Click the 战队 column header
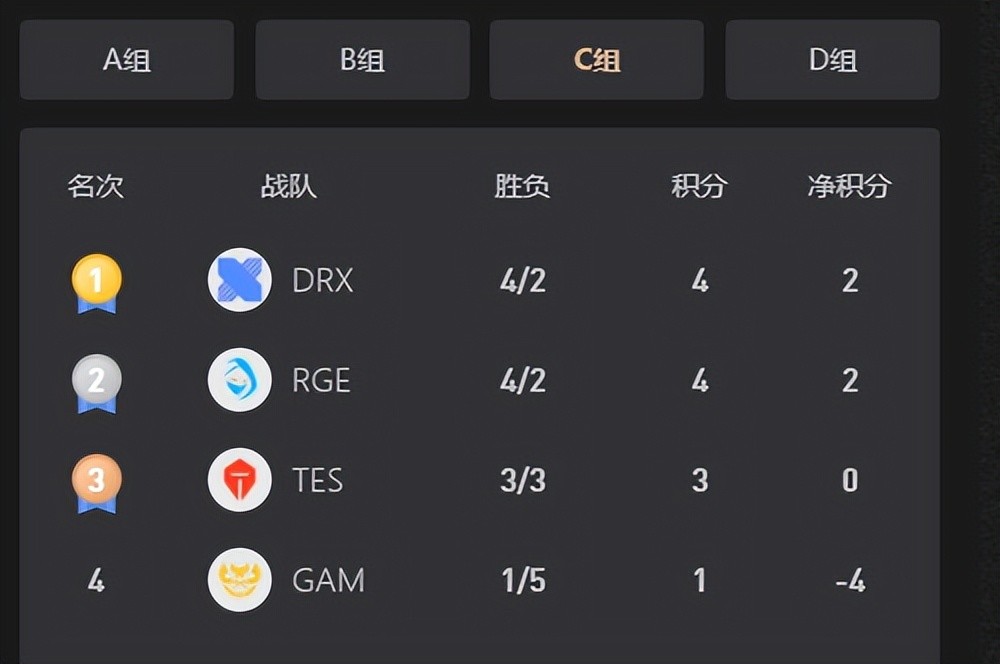The width and height of the screenshot is (1000, 664). (289, 186)
